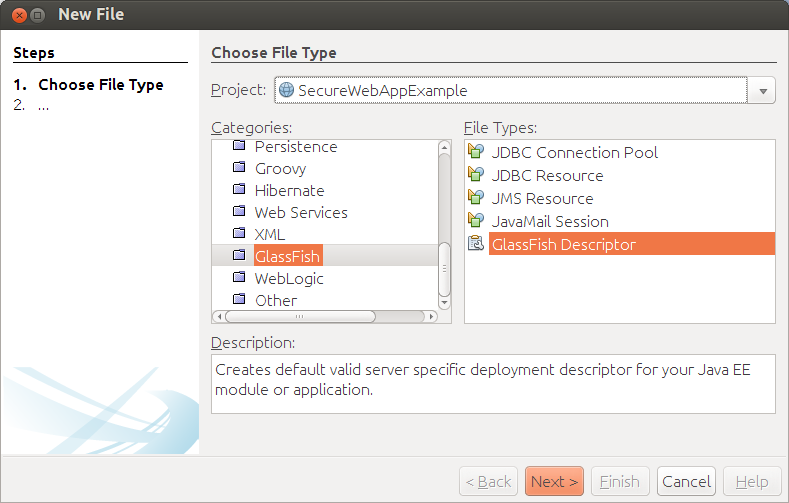Select the WebLogic category
789x503 pixels.
(289, 279)
